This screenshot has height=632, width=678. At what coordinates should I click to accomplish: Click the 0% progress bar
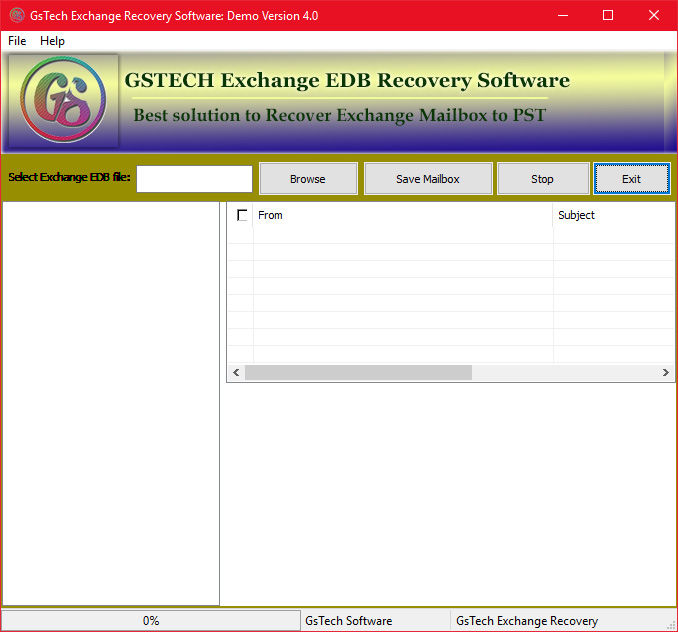point(150,621)
